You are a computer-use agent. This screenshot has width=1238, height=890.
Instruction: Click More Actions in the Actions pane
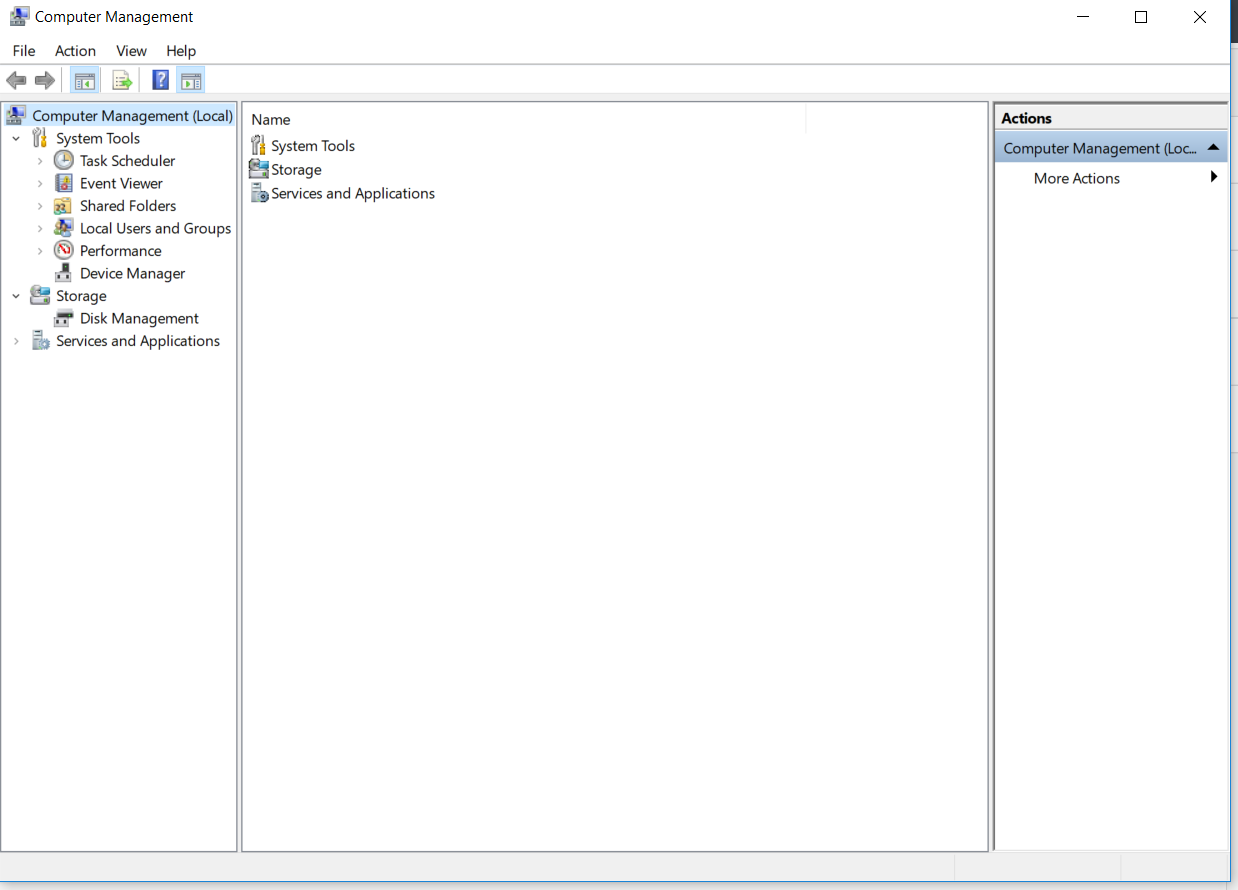(x=1076, y=178)
